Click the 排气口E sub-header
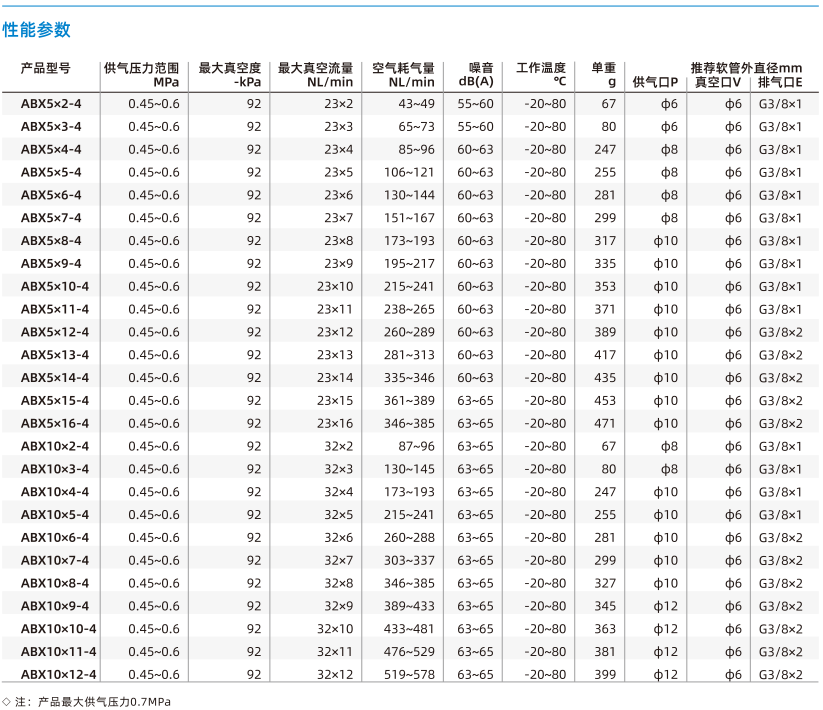The image size is (823, 710). click(x=780, y=82)
